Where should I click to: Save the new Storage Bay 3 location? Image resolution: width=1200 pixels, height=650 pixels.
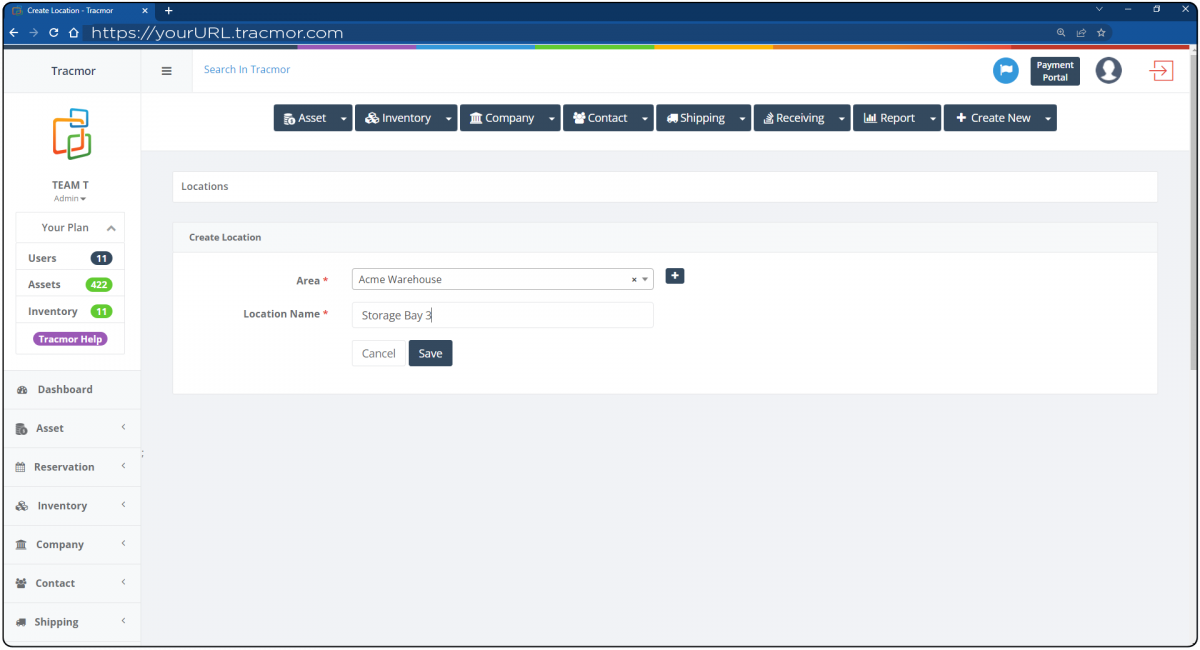tap(430, 353)
